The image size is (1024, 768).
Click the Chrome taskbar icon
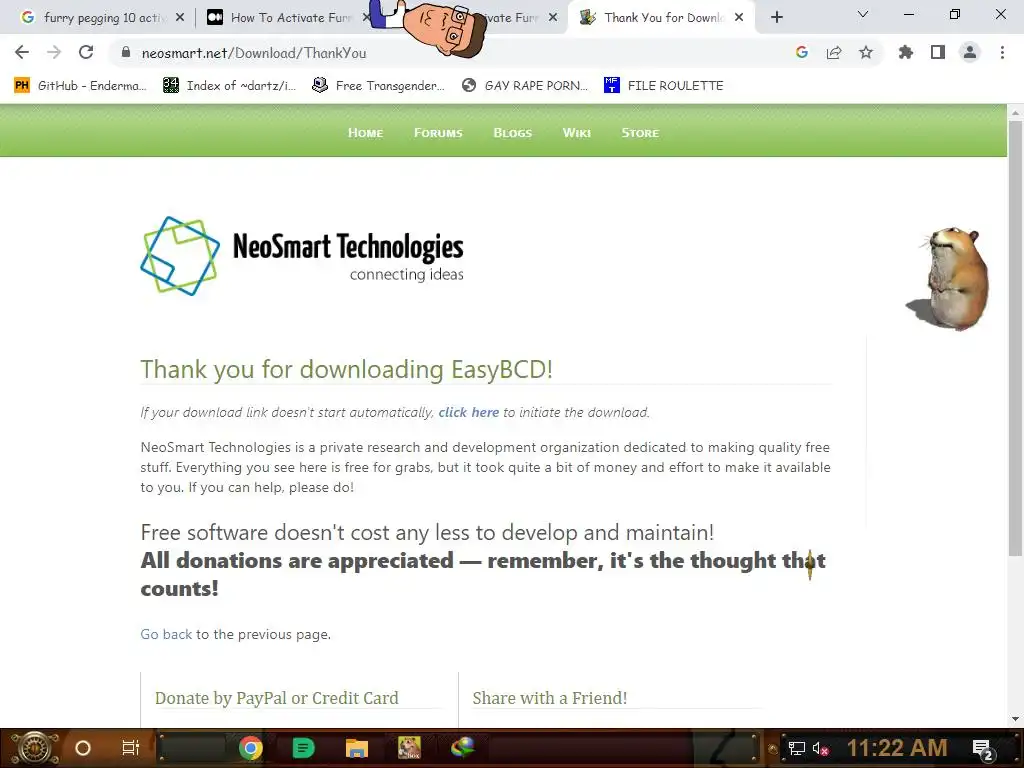click(251, 748)
